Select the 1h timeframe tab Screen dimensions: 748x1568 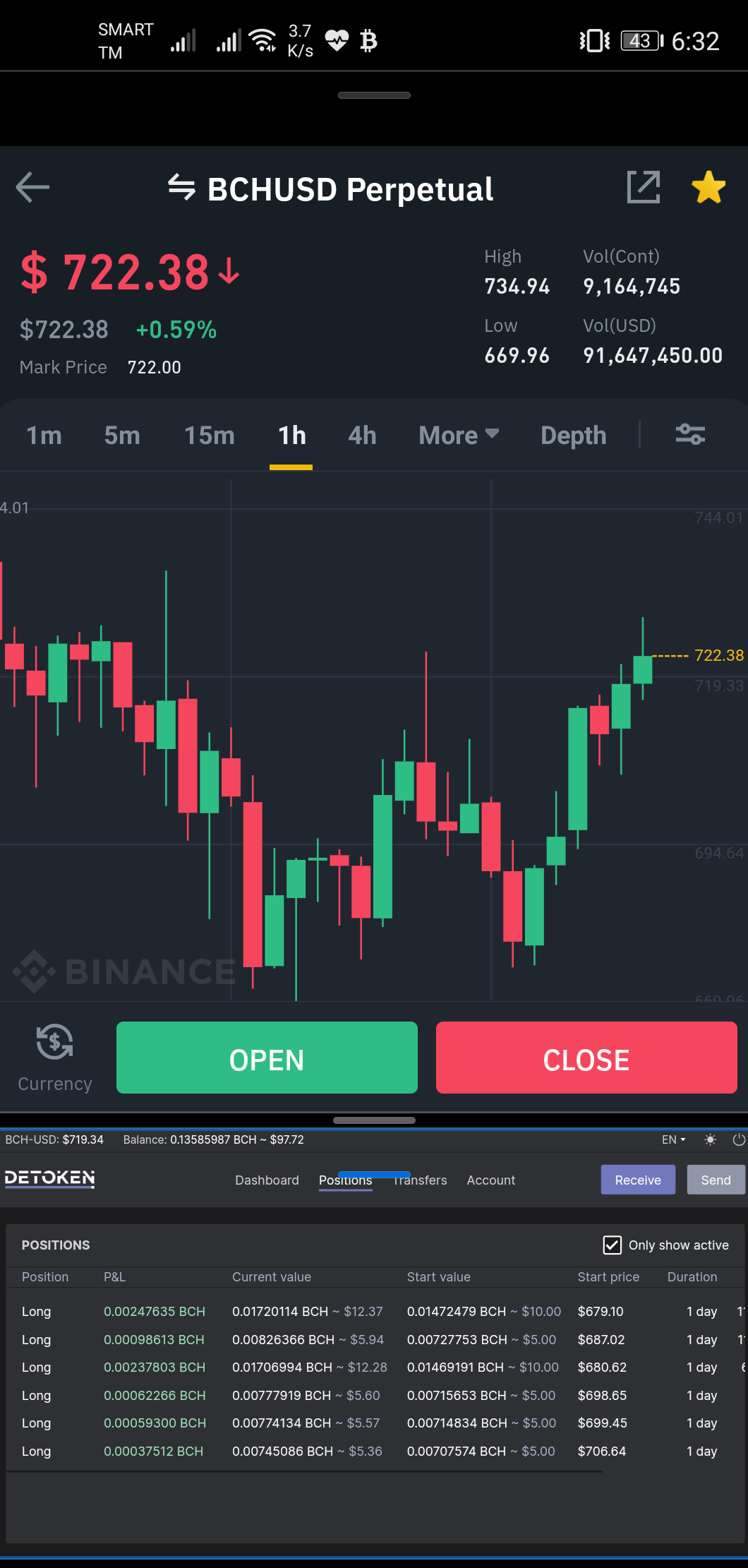pyautogui.click(x=291, y=436)
